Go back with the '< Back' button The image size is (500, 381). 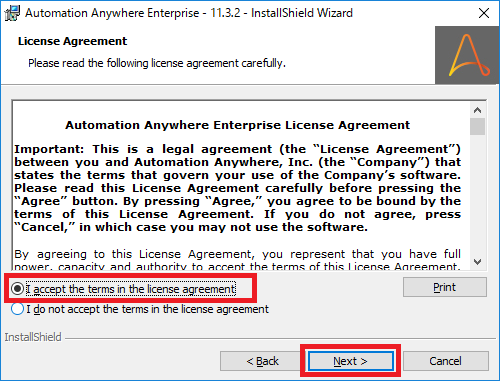point(263,361)
